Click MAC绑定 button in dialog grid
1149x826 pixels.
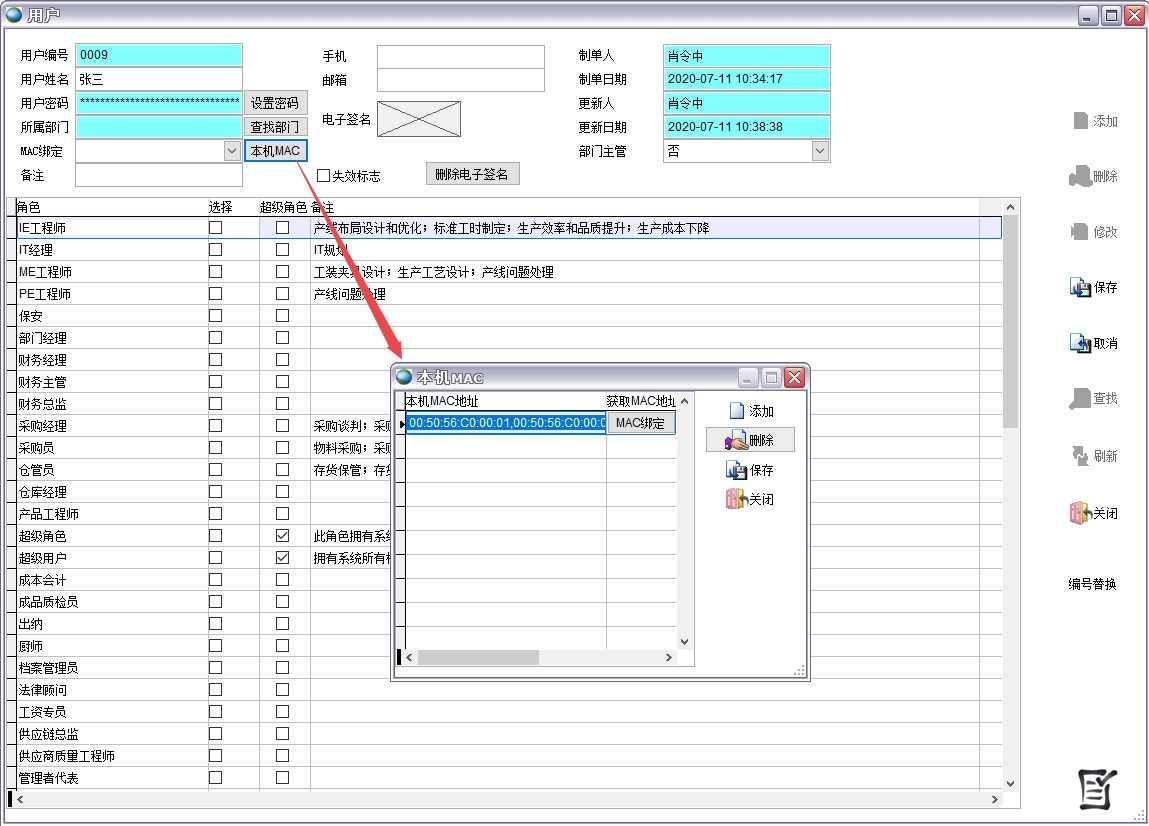(x=640, y=423)
